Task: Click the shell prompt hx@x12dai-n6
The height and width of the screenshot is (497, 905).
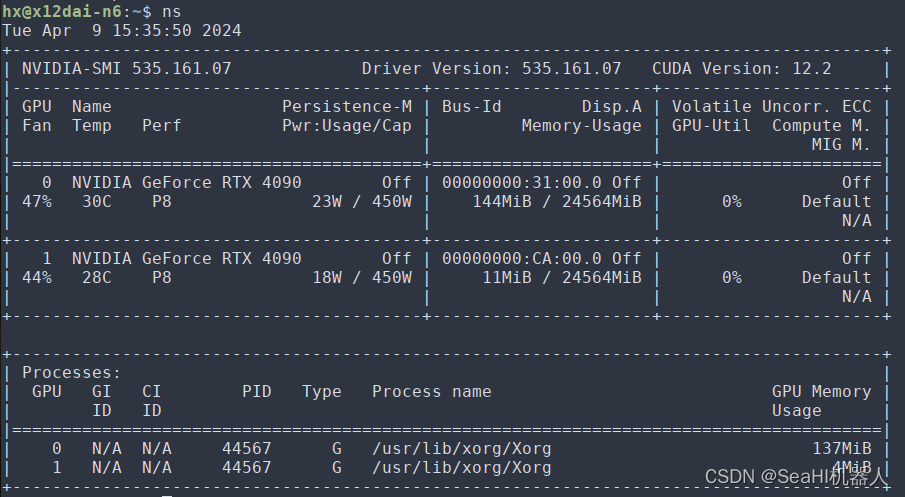Action: click(62, 12)
